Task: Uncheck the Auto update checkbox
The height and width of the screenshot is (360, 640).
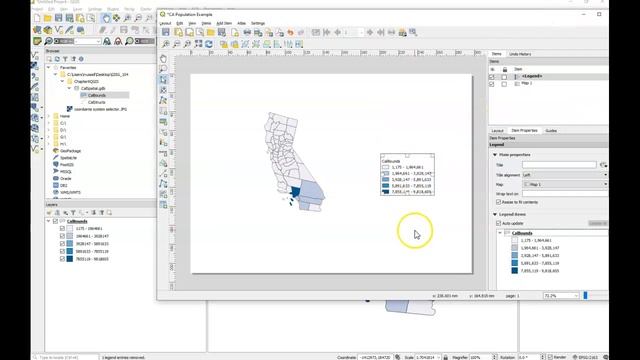Action: (x=498, y=223)
